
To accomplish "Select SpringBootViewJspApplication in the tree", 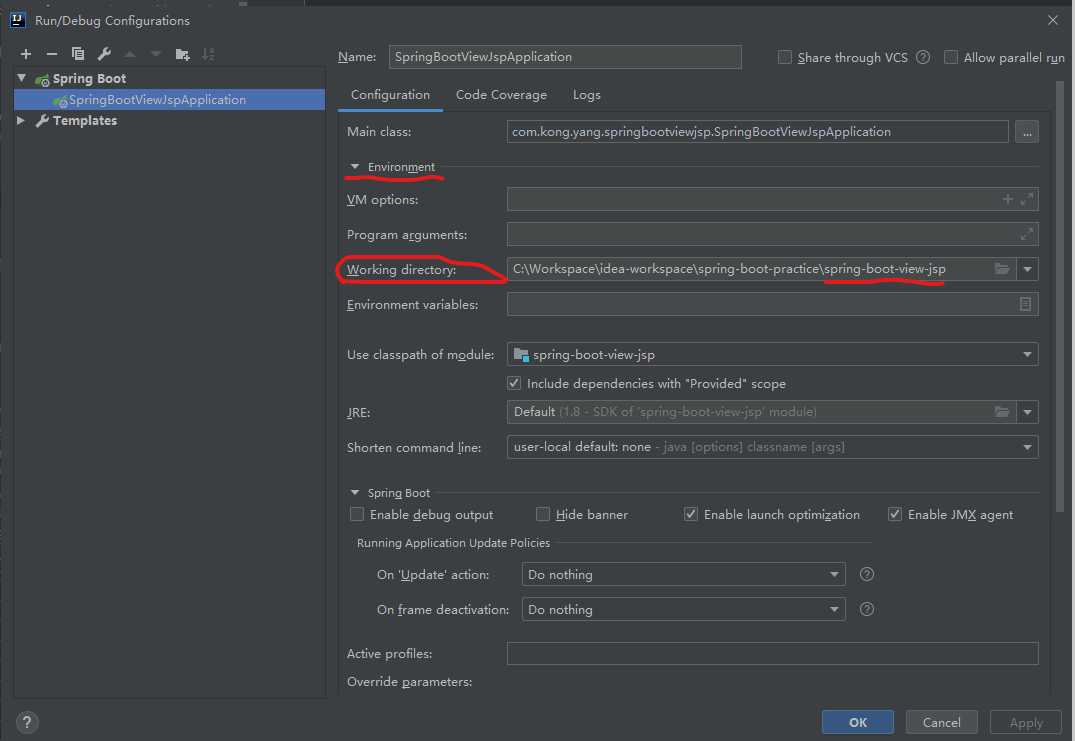I will pos(169,99).
